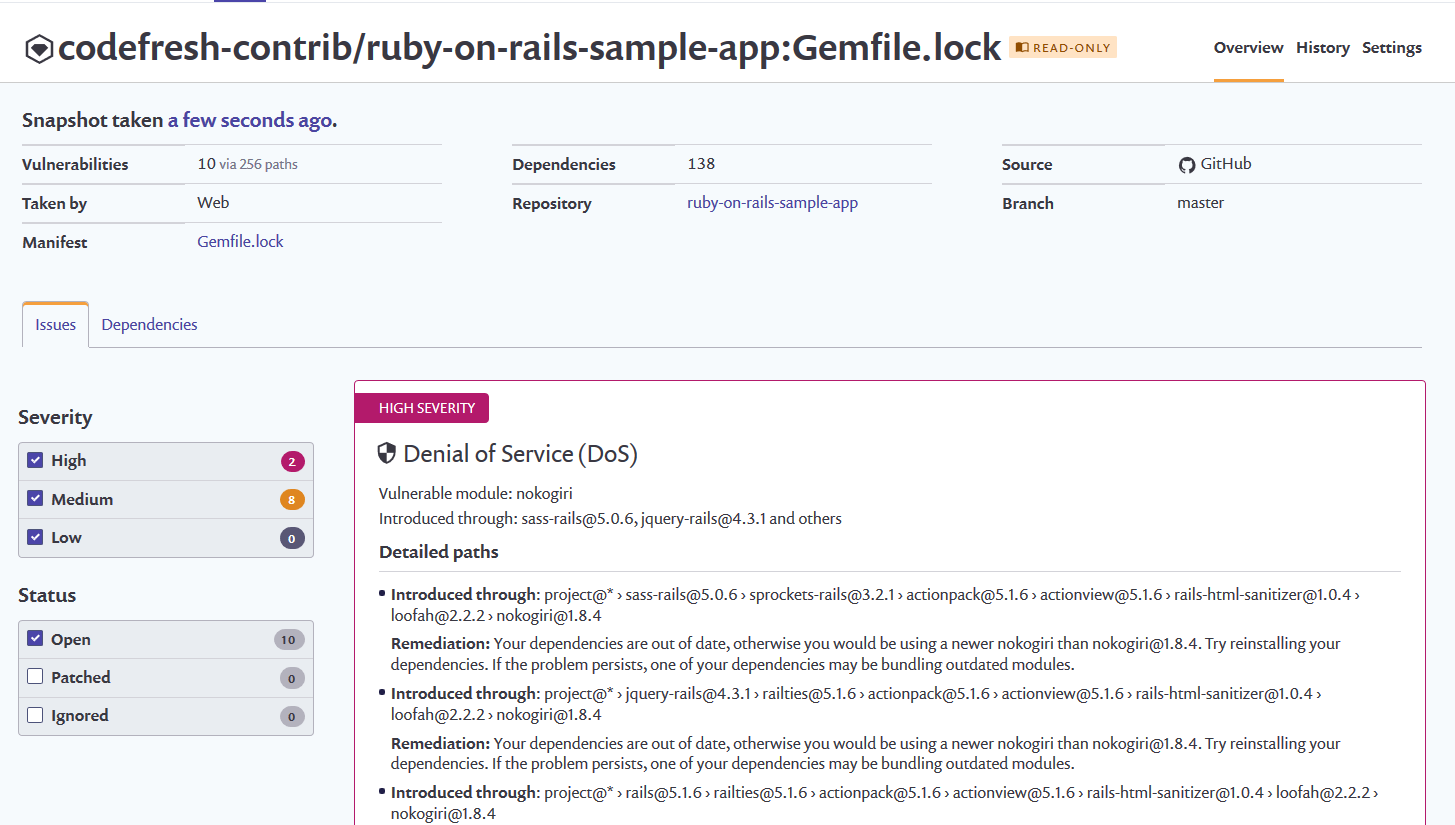Click the High severity count badge

[x=292, y=461]
